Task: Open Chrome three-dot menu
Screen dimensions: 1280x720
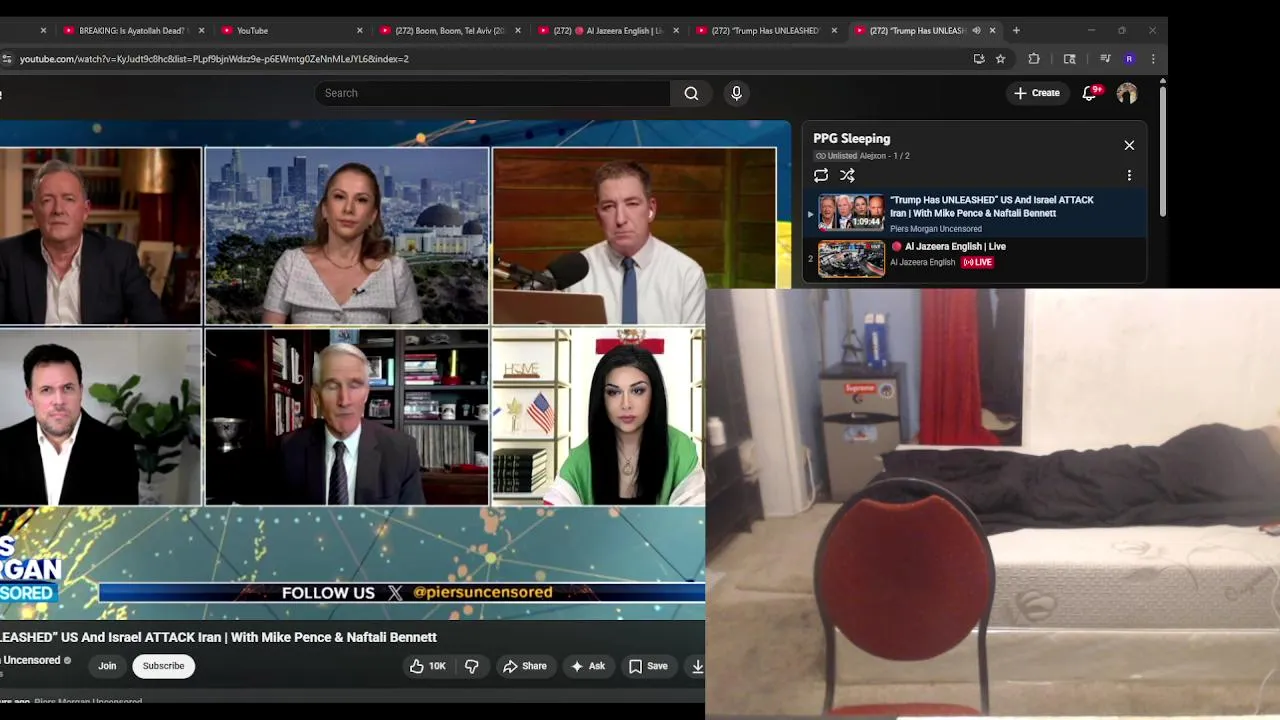Action: point(1153,59)
